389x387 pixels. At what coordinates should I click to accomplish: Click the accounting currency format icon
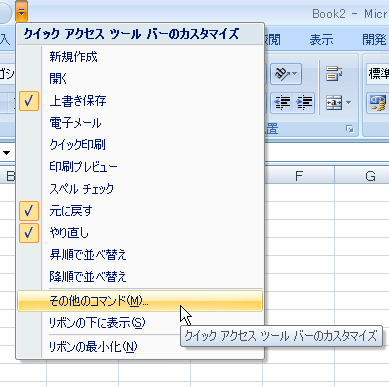[x=378, y=103]
